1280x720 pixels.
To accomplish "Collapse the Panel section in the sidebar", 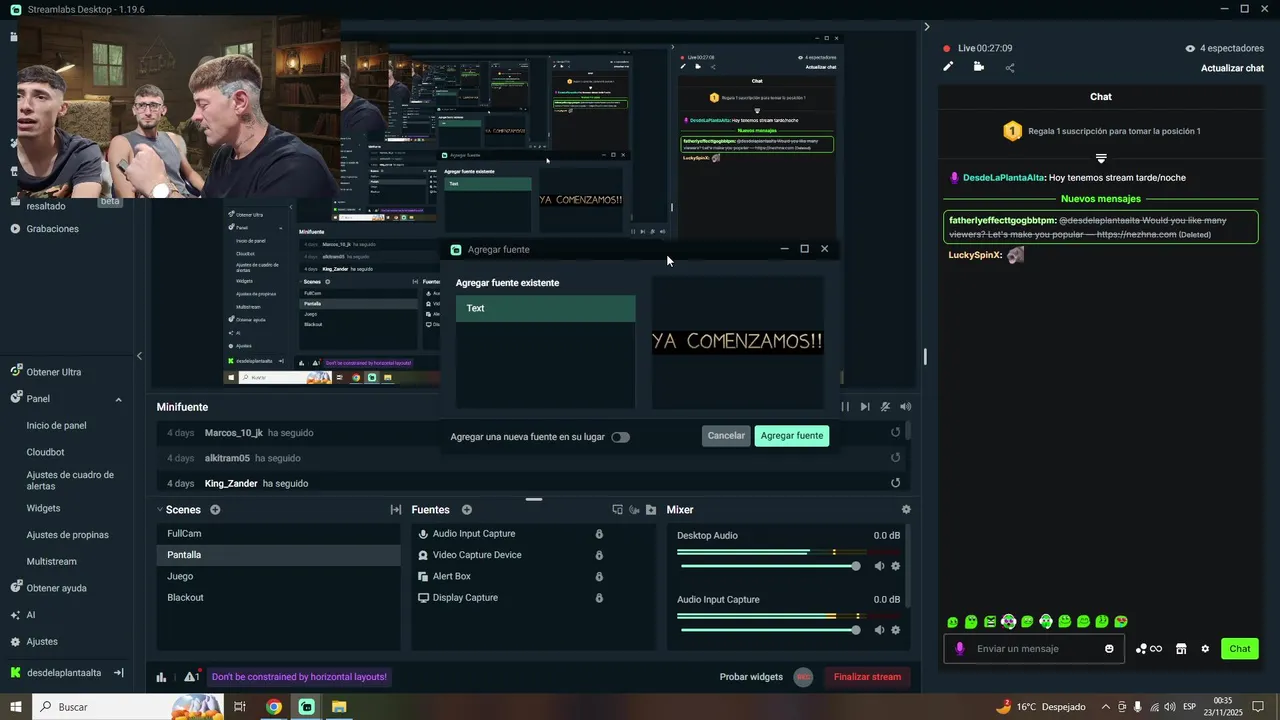I will (118, 399).
